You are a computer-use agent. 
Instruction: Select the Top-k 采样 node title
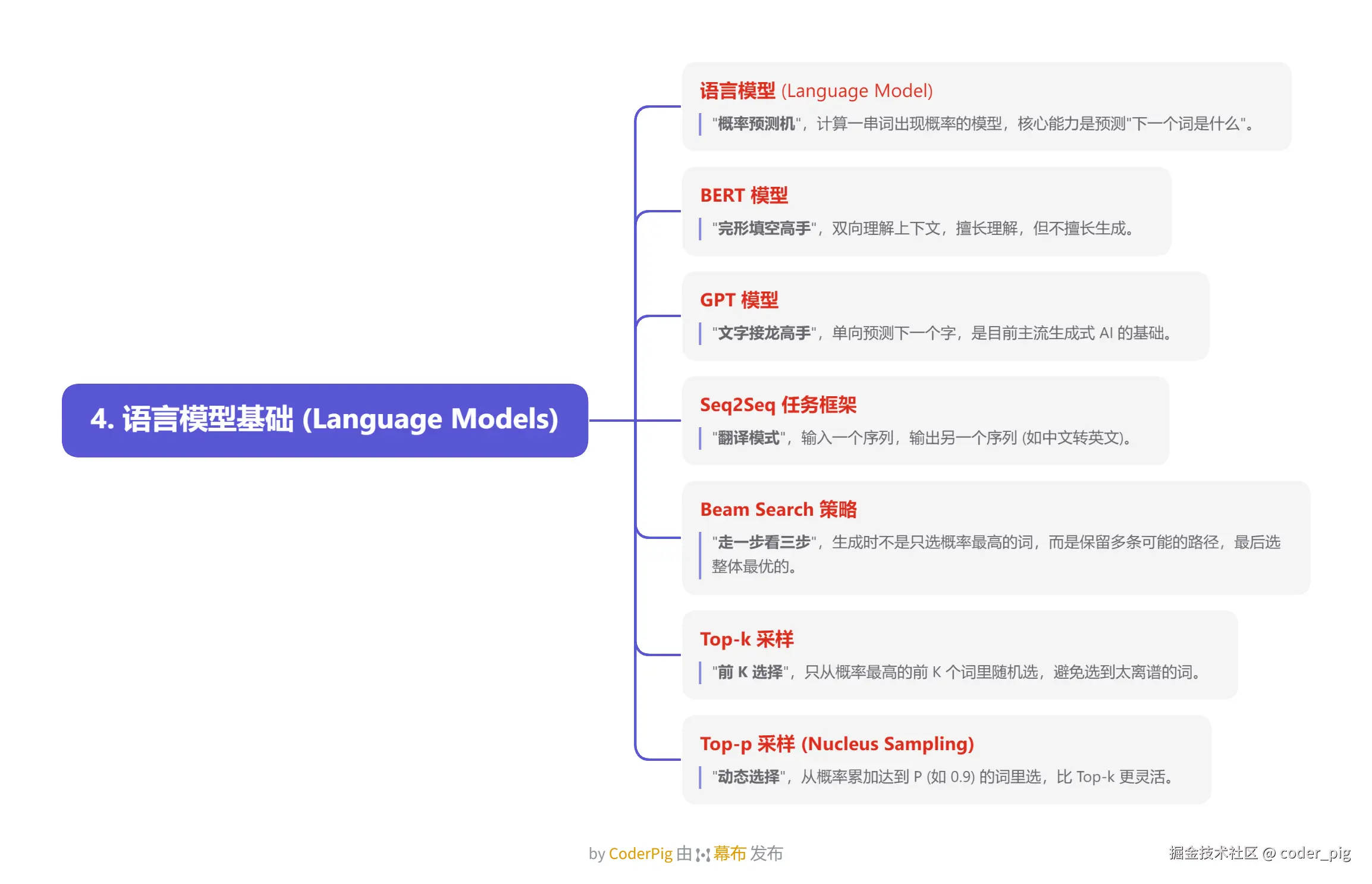[x=747, y=640]
